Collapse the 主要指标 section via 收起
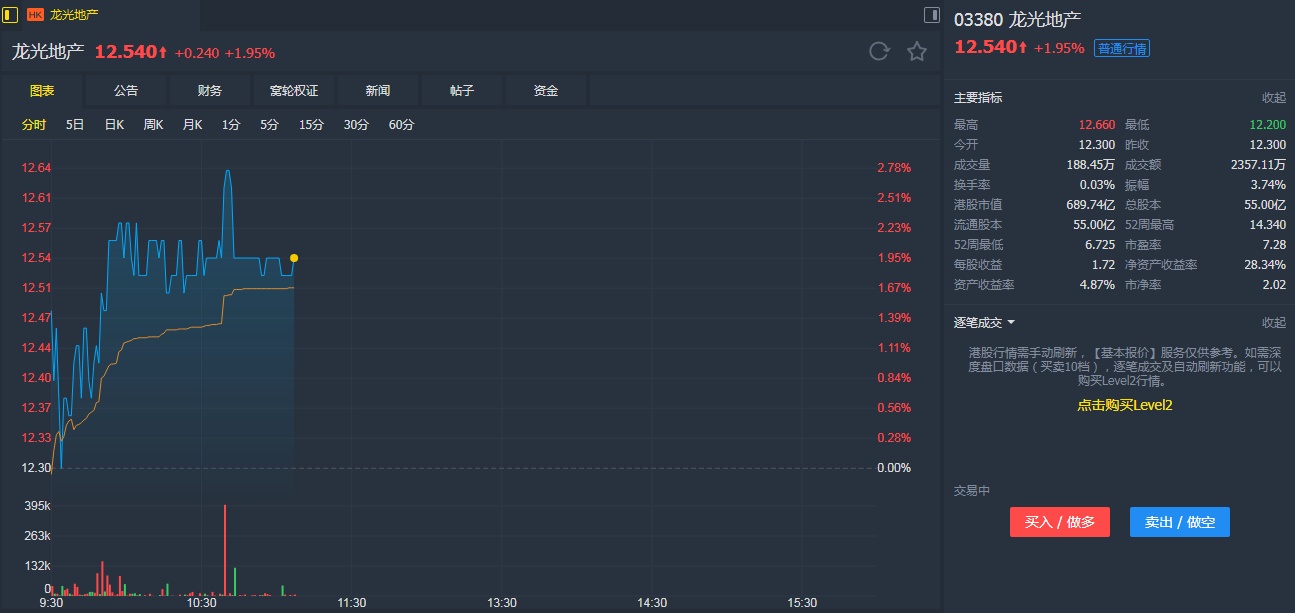 tap(1273, 98)
